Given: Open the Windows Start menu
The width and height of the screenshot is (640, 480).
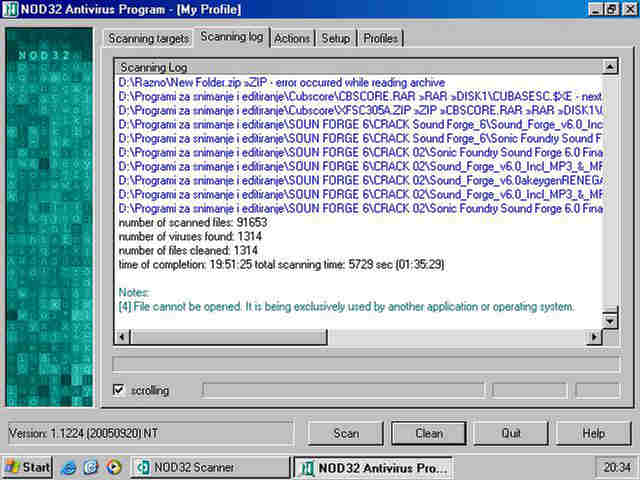Looking at the screenshot, I should [28, 467].
